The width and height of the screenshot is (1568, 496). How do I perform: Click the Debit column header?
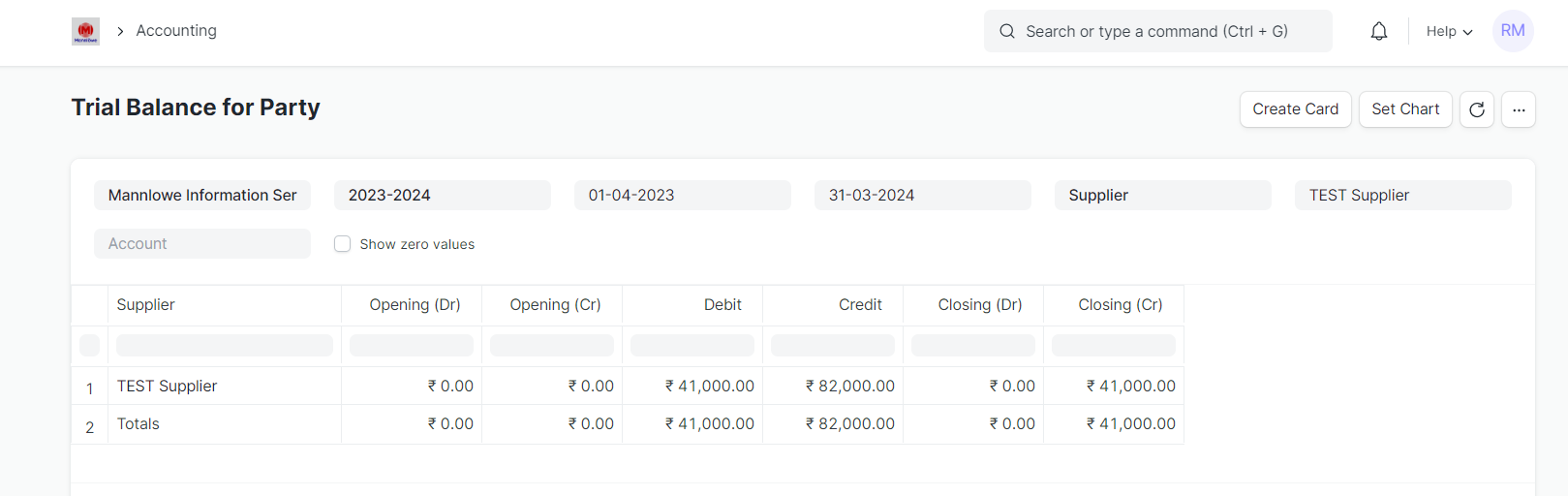[692, 305]
